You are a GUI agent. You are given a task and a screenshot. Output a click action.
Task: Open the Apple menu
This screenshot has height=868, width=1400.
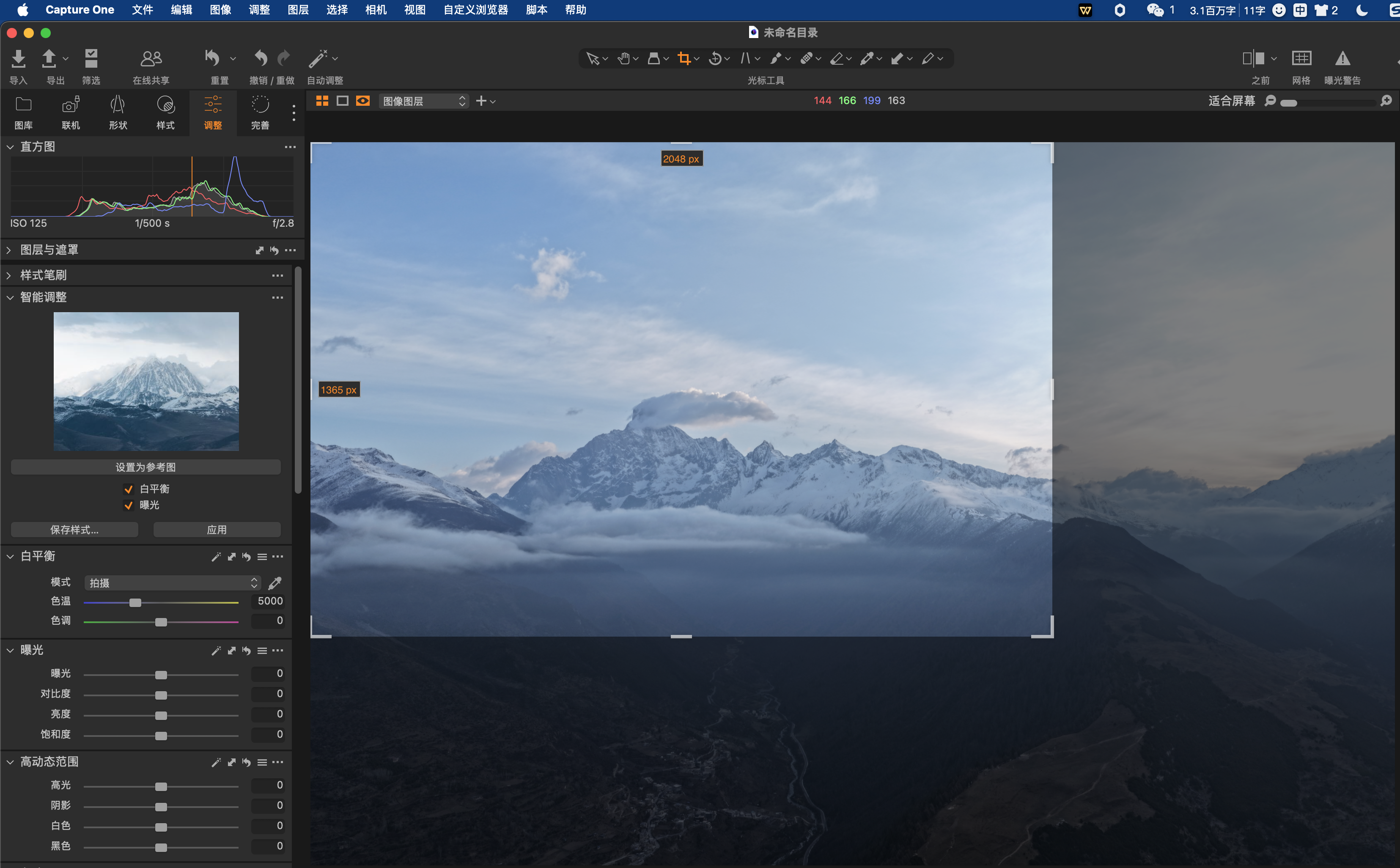point(23,10)
